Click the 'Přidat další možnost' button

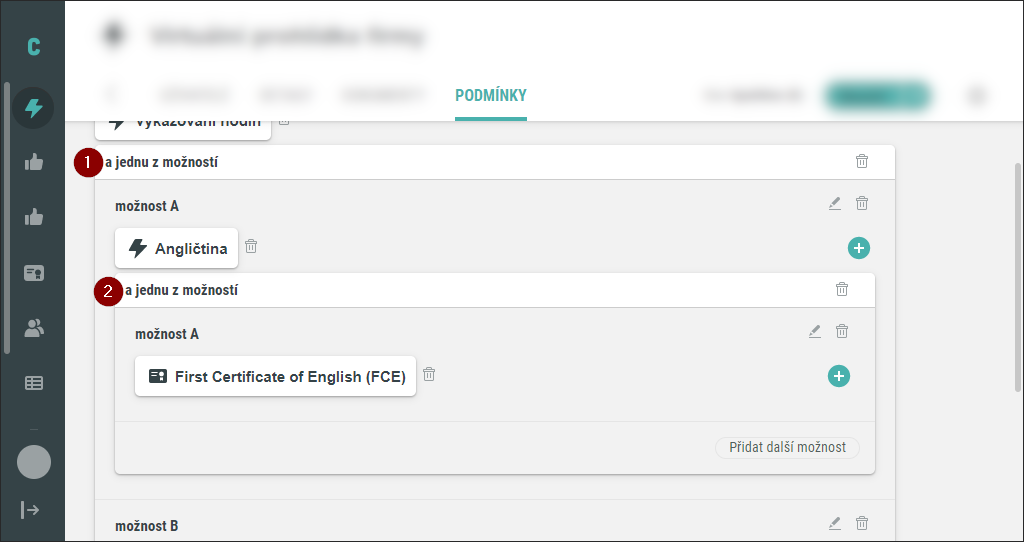click(787, 447)
